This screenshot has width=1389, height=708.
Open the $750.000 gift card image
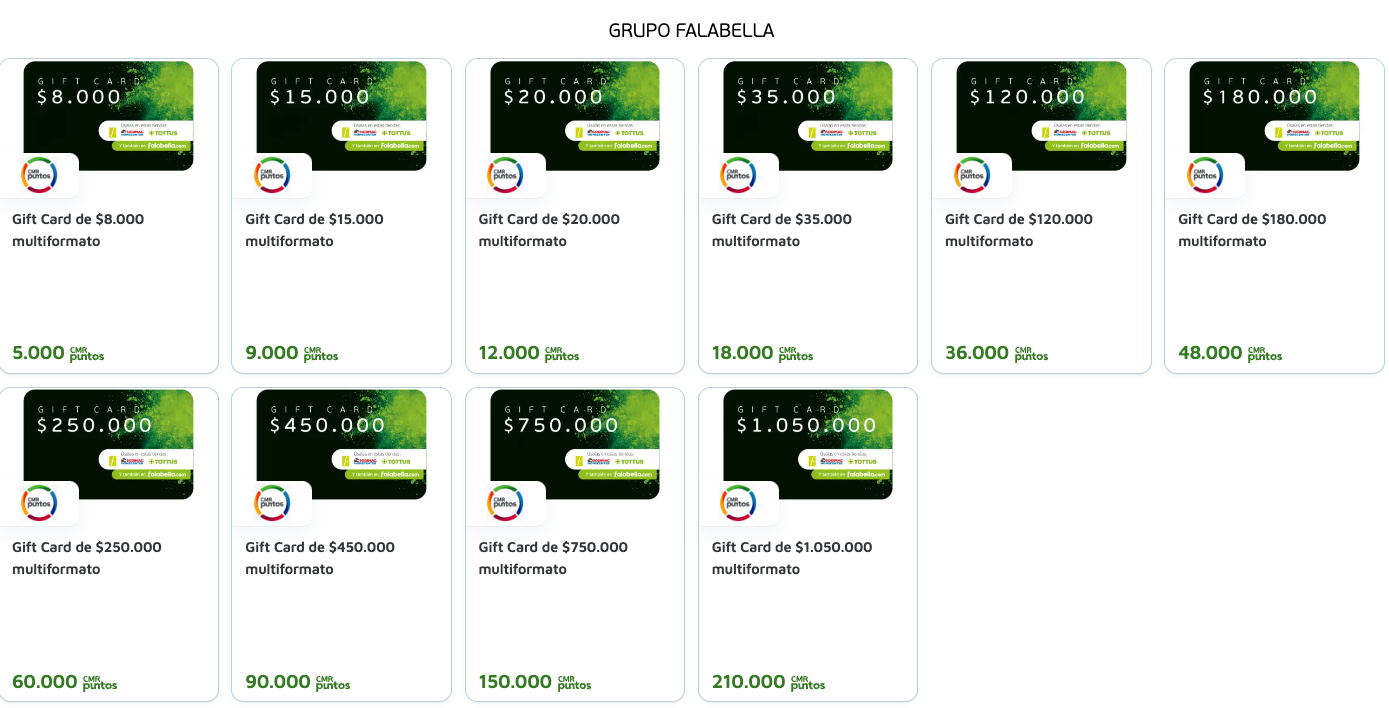point(574,443)
